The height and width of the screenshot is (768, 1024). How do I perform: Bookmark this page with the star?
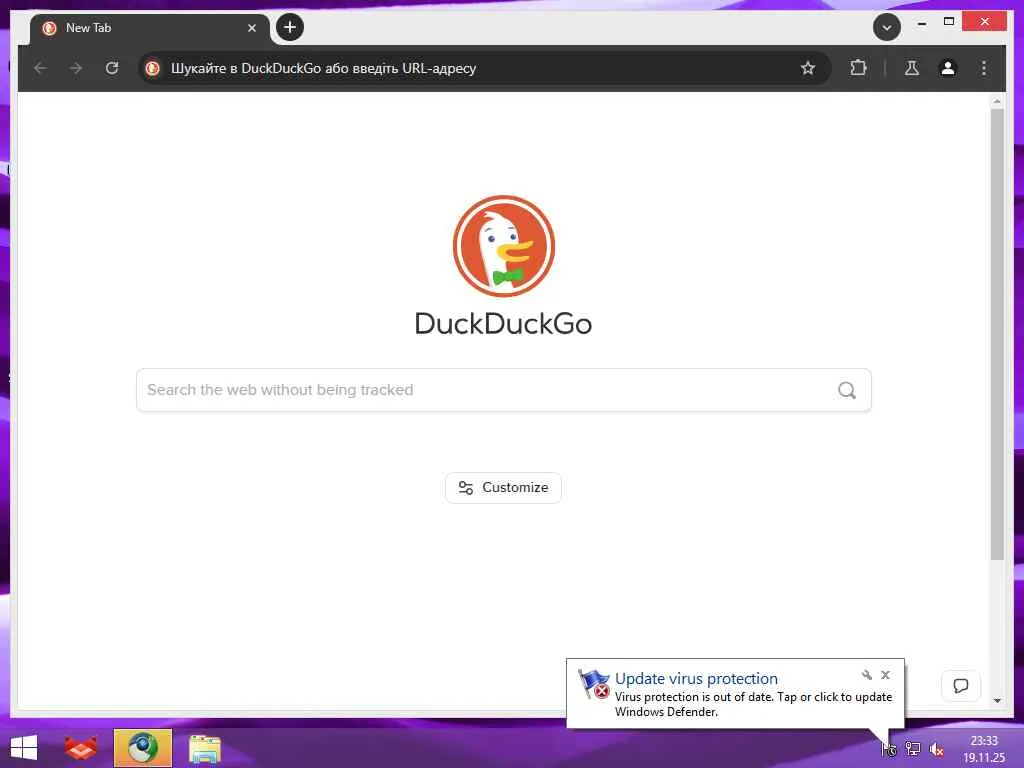click(x=808, y=68)
